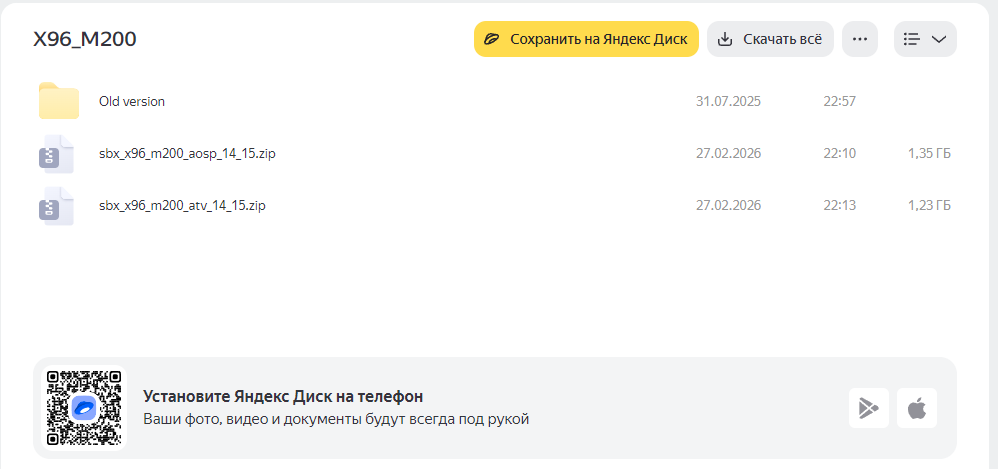The width and height of the screenshot is (998, 469).
Task: Download all files with Скачать всё
Action: click(770, 39)
